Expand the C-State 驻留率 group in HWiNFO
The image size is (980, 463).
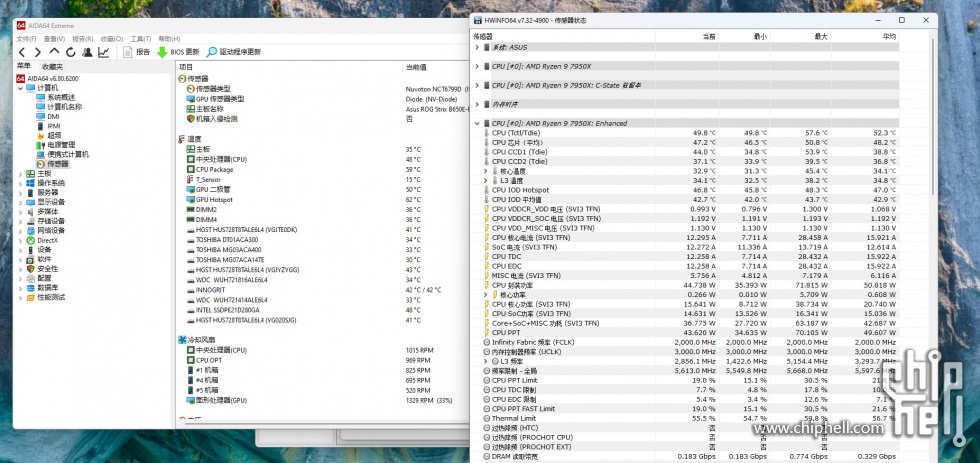(x=478, y=85)
